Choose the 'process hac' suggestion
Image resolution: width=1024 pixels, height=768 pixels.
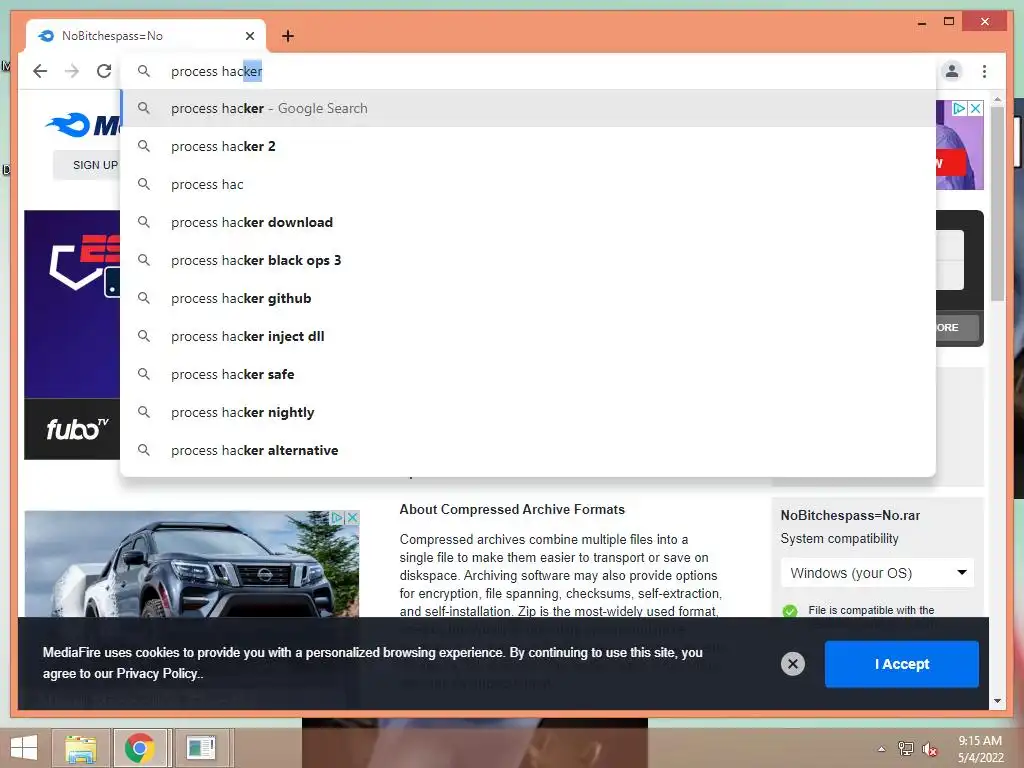coord(528,184)
